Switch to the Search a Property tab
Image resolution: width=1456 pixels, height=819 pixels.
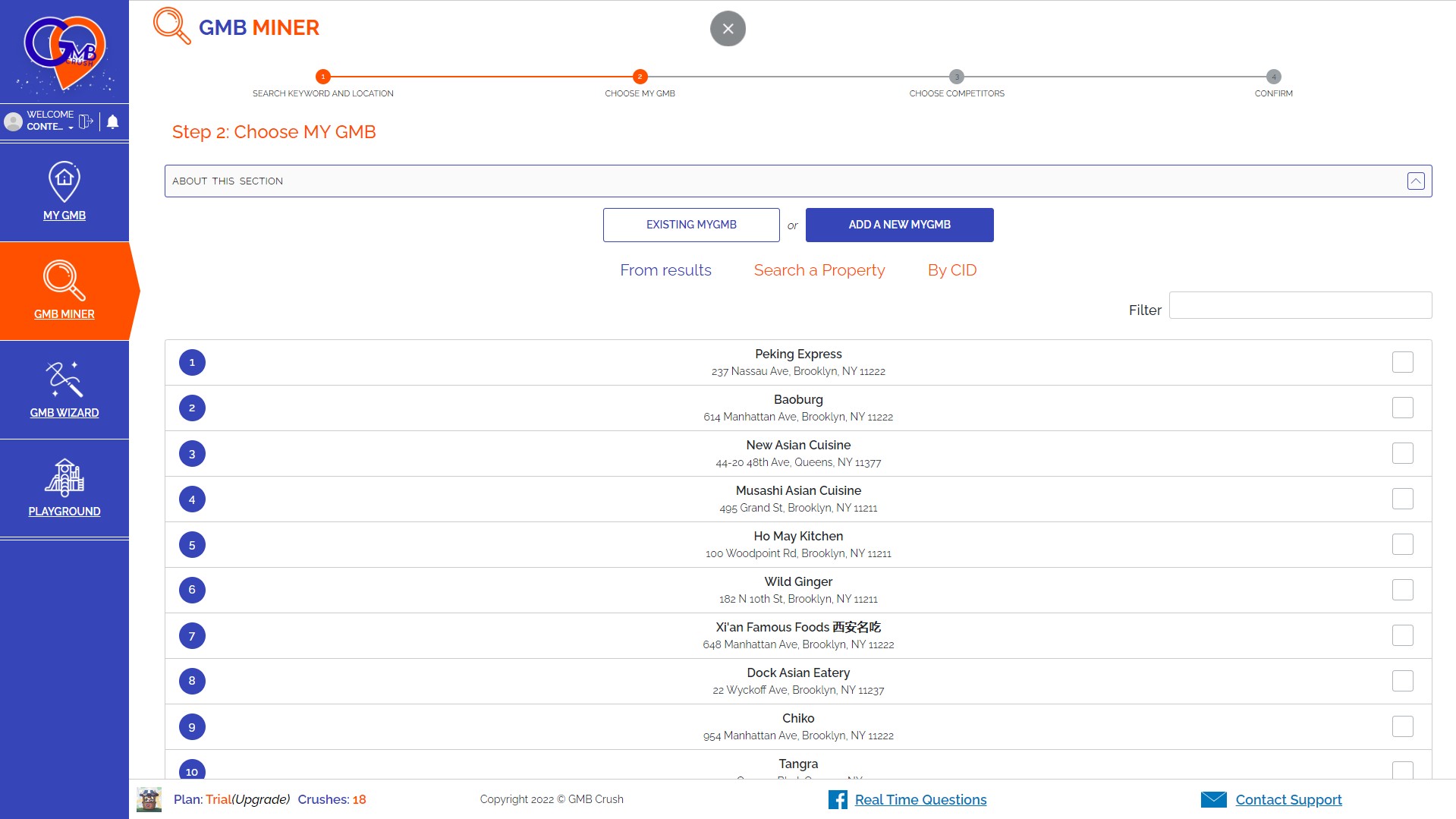(x=819, y=270)
